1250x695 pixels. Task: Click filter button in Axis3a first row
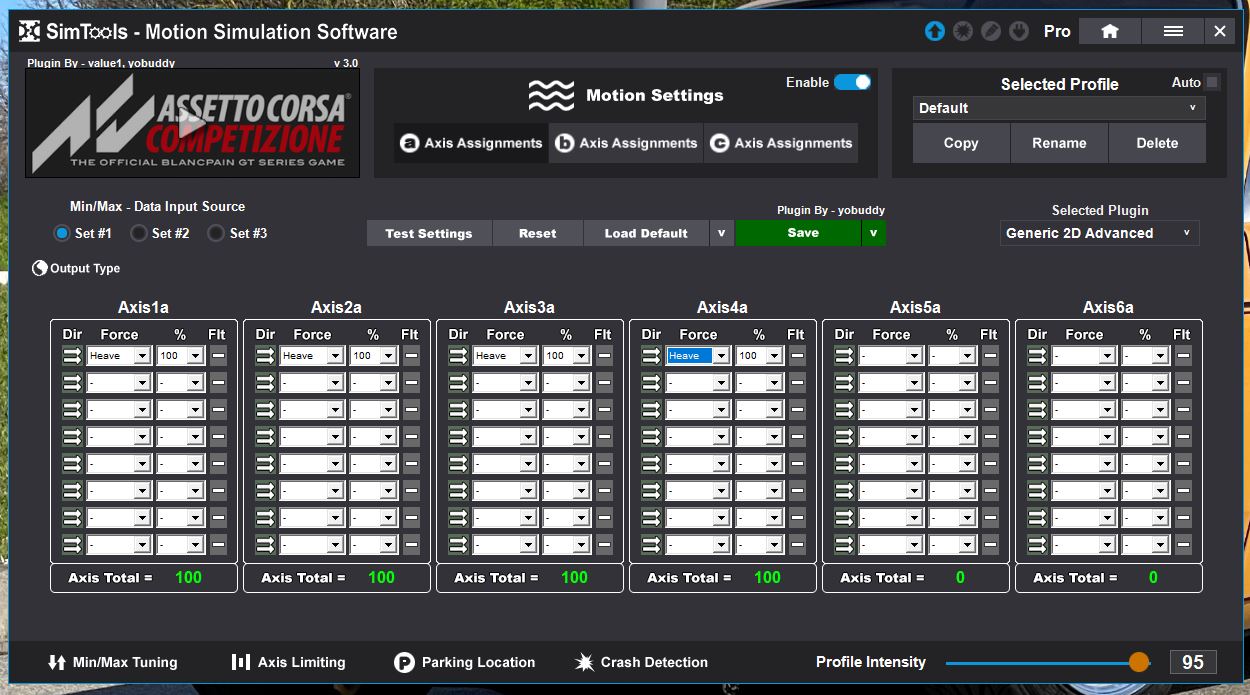pos(604,355)
